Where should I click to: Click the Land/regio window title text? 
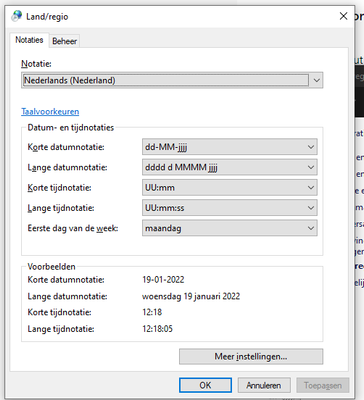[47, 17]
